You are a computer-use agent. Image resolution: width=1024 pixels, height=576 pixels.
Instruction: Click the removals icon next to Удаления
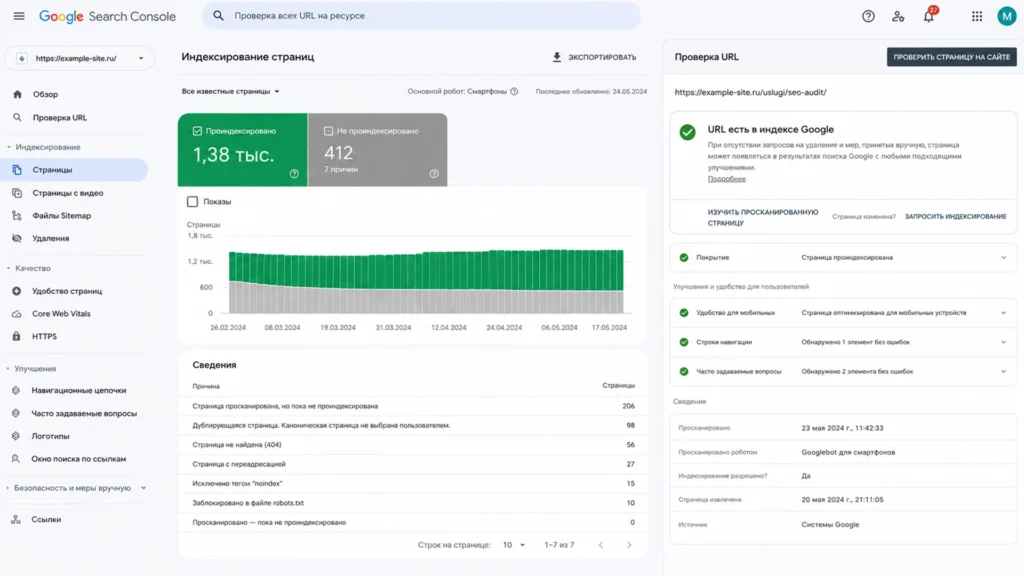17,238
